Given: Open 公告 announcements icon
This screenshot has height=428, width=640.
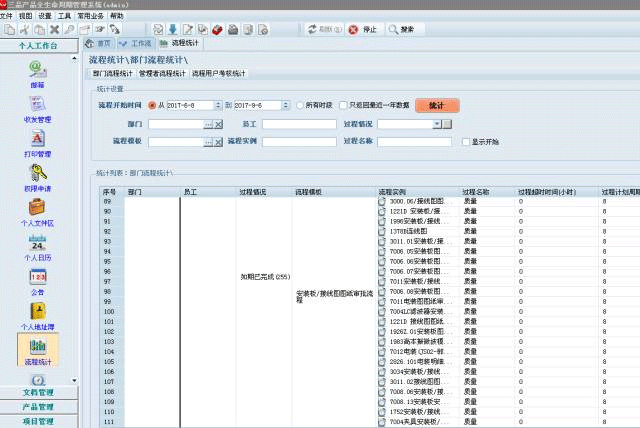Looking at the screenshot, I should pos(37,278).
